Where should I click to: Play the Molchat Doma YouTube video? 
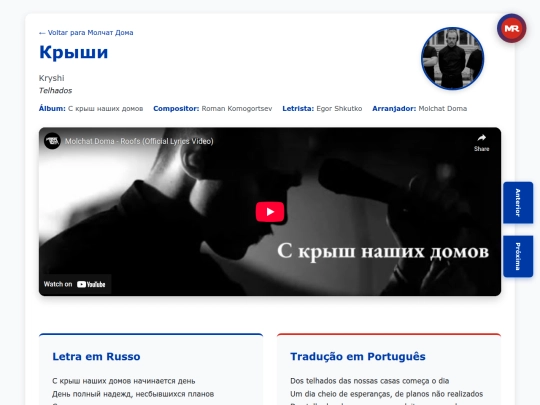(270, 211)
